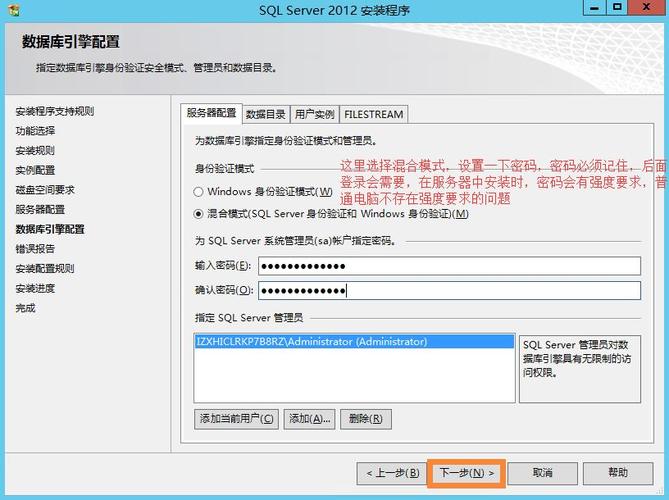The image size is (669, 500).
Task: Select Mixed Mode authentication radio button
Action: click(x=198, y=214)
